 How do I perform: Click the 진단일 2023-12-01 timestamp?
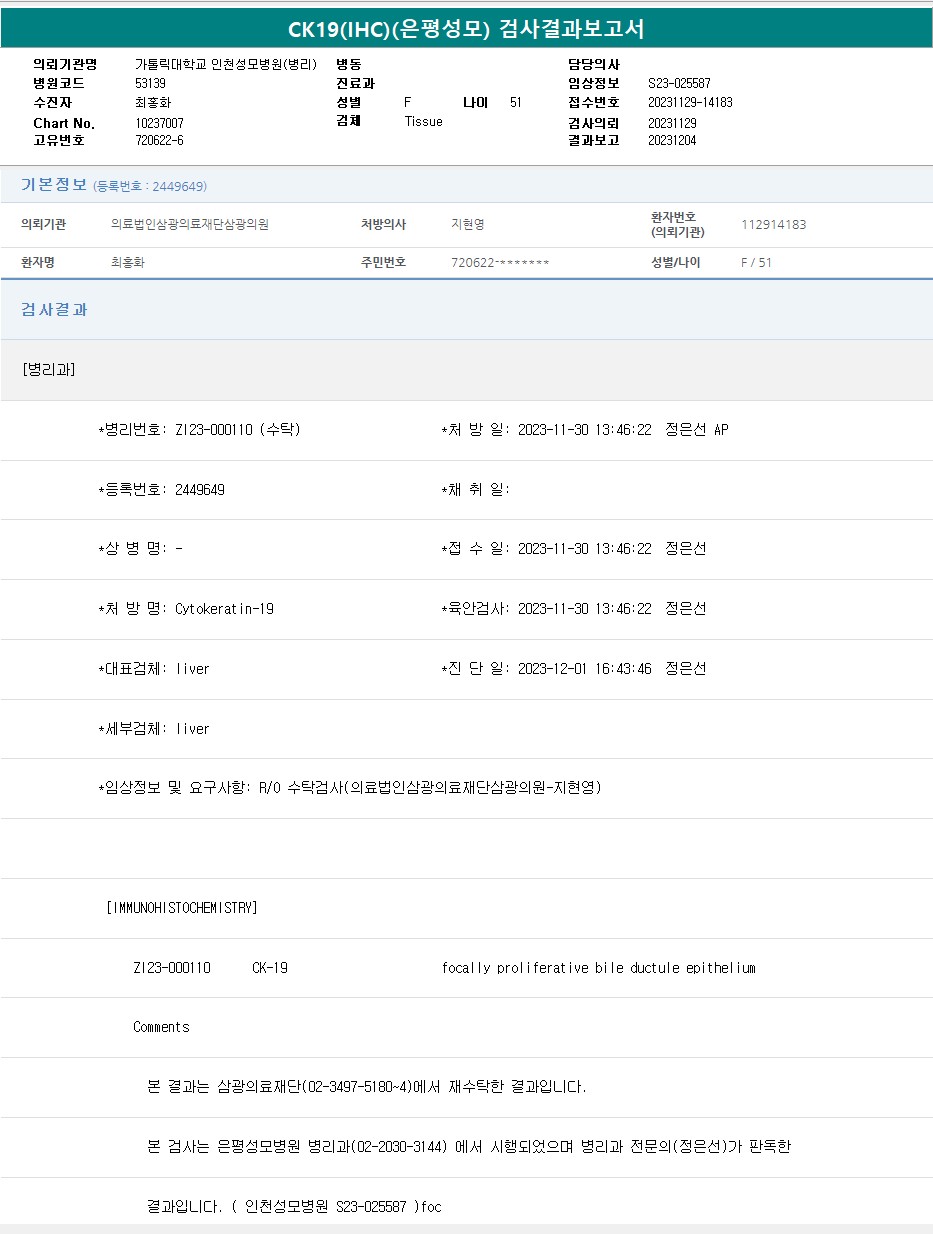coord(584,669)
